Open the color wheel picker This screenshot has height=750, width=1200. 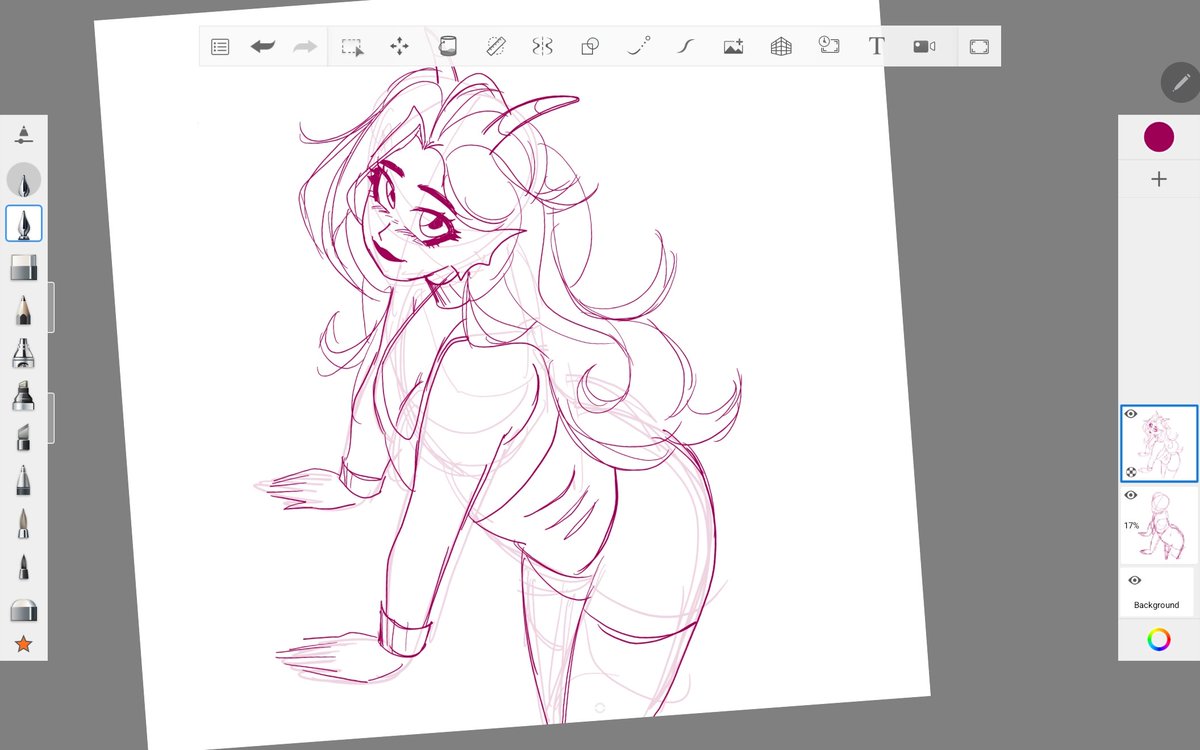(x=1159, y=639)
